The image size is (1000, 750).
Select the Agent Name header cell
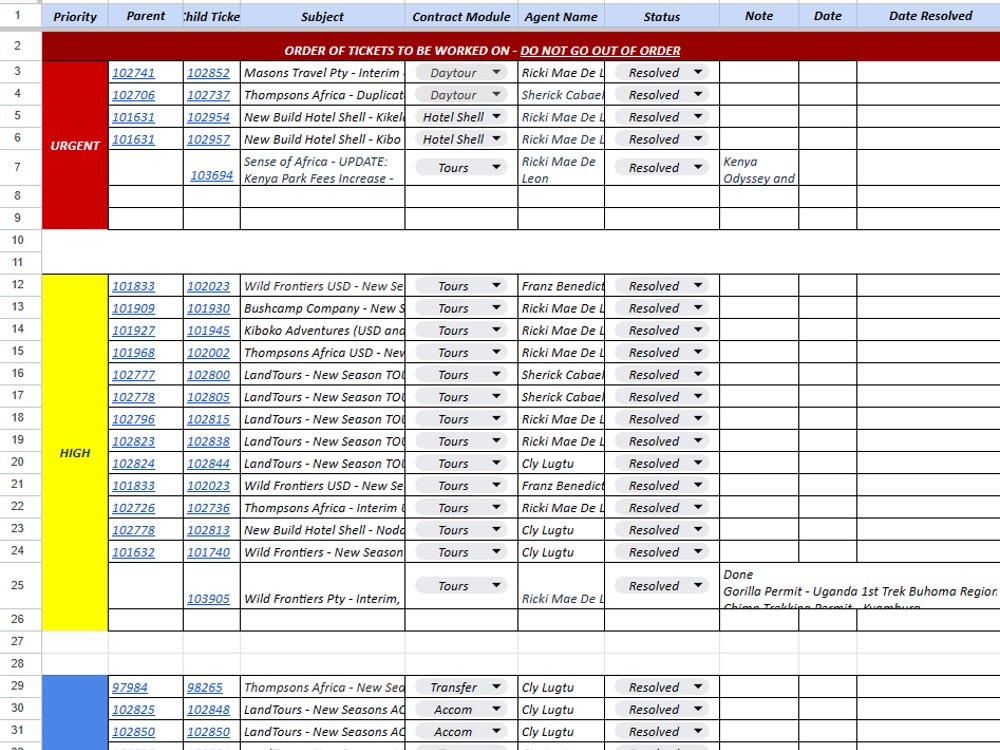tap(561, 17)
